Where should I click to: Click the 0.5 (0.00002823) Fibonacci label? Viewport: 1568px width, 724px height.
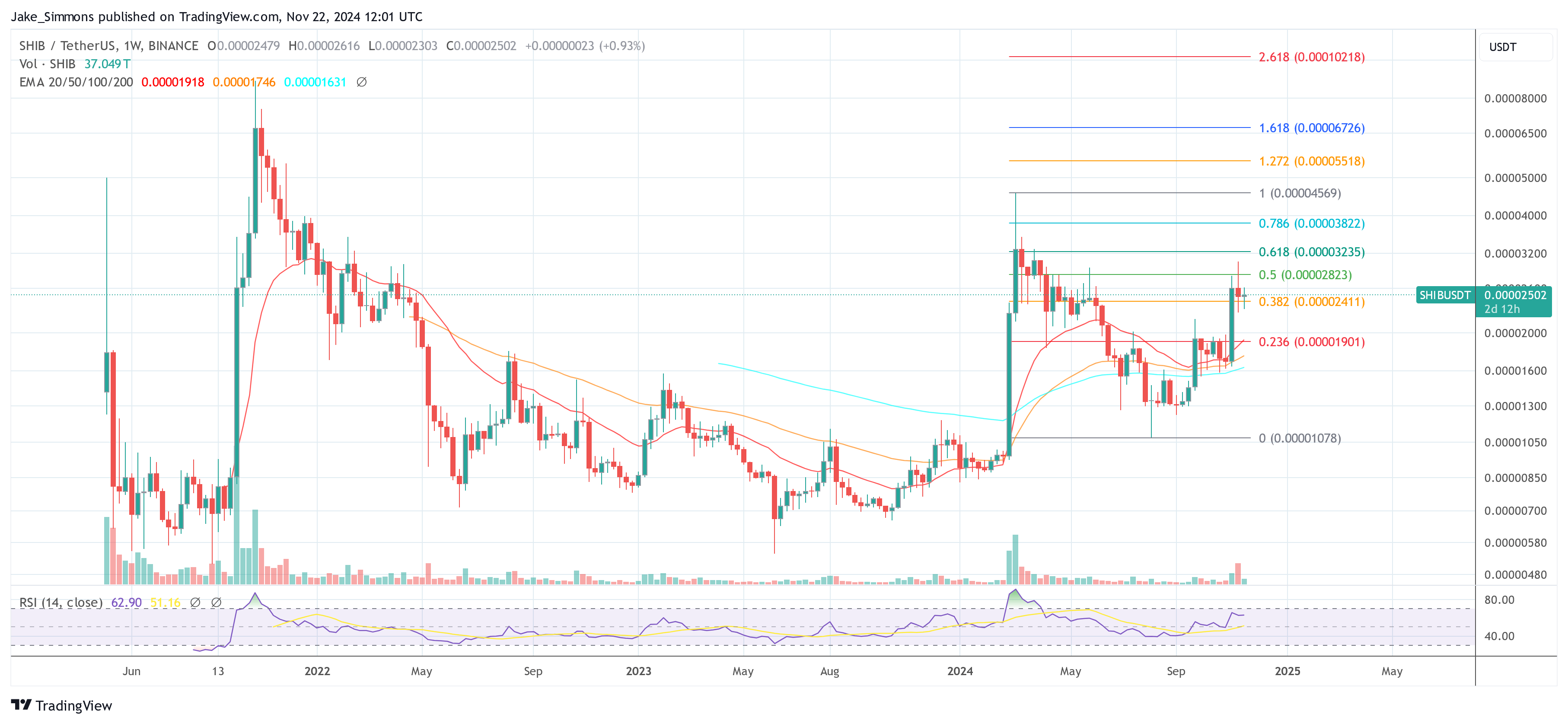(x=1305, y=274)
